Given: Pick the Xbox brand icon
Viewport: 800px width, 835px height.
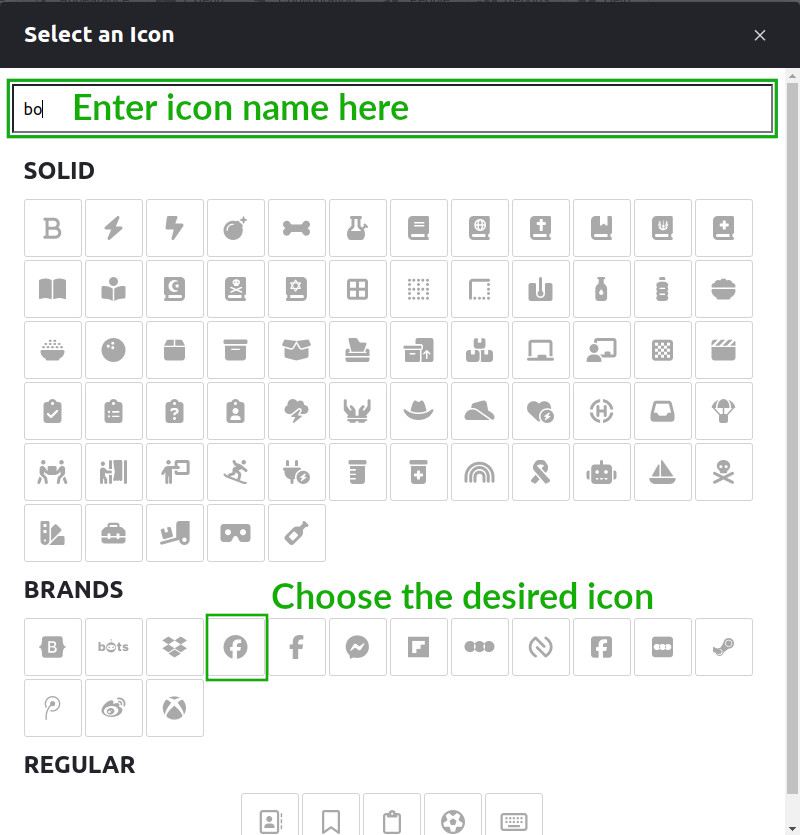Looking at the screenshot, I should point(175,708).
